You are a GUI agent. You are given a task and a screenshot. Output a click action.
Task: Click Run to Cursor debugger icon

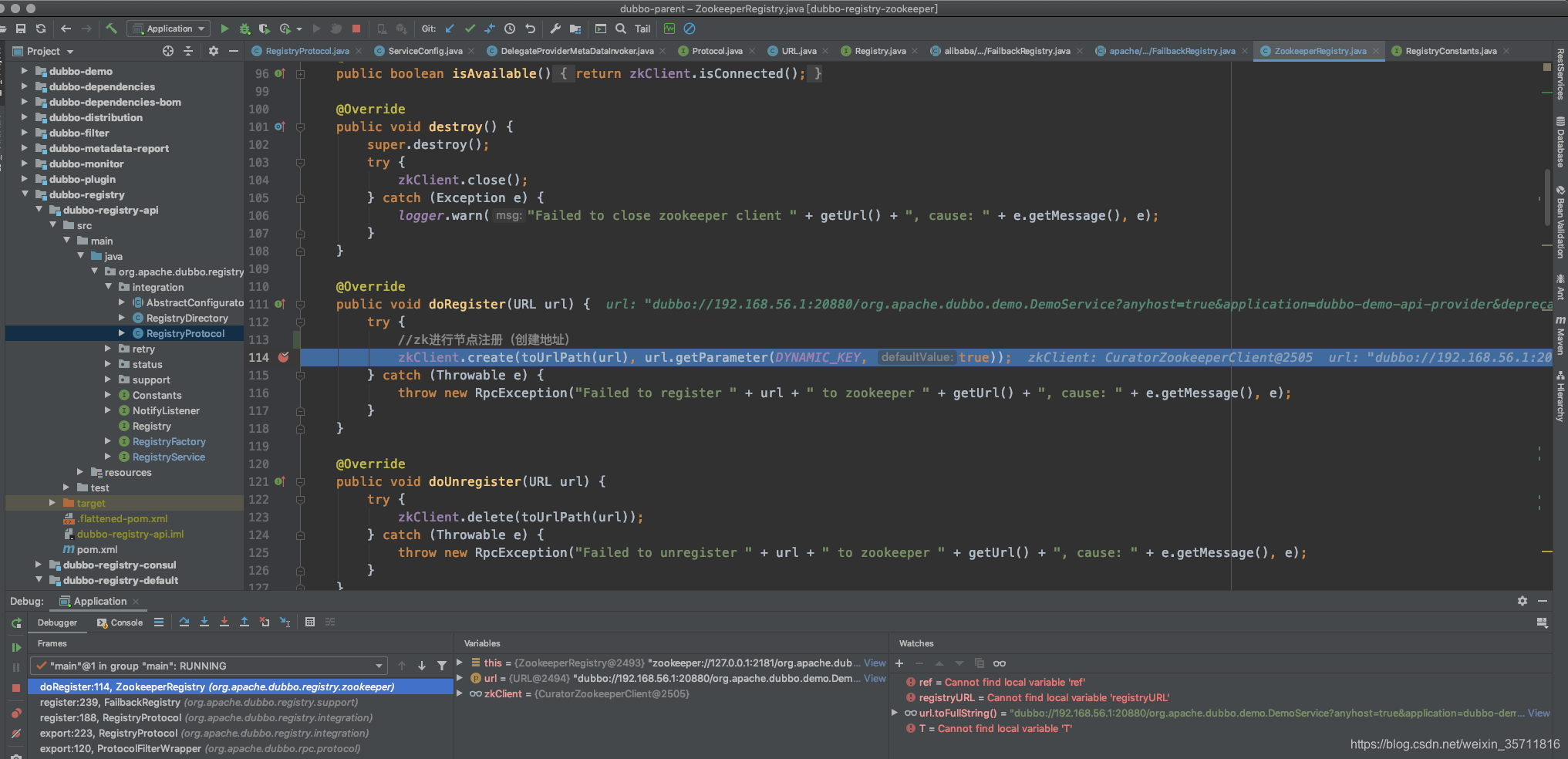coord(285,622)
